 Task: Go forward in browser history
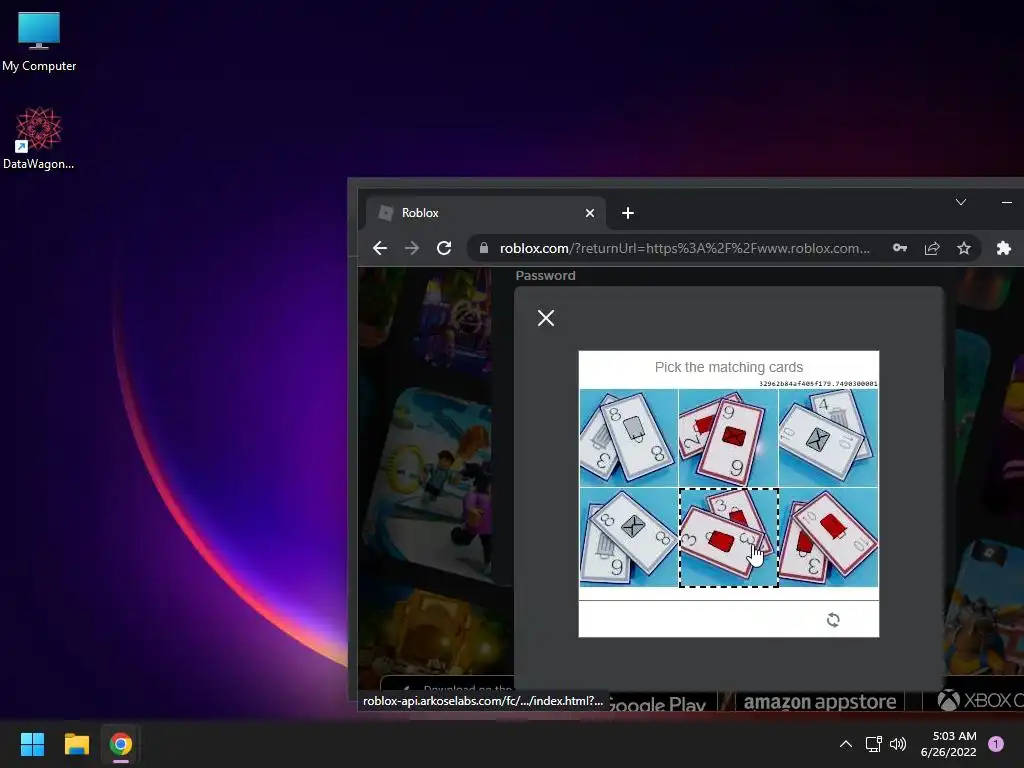click(x=411, y=248)
